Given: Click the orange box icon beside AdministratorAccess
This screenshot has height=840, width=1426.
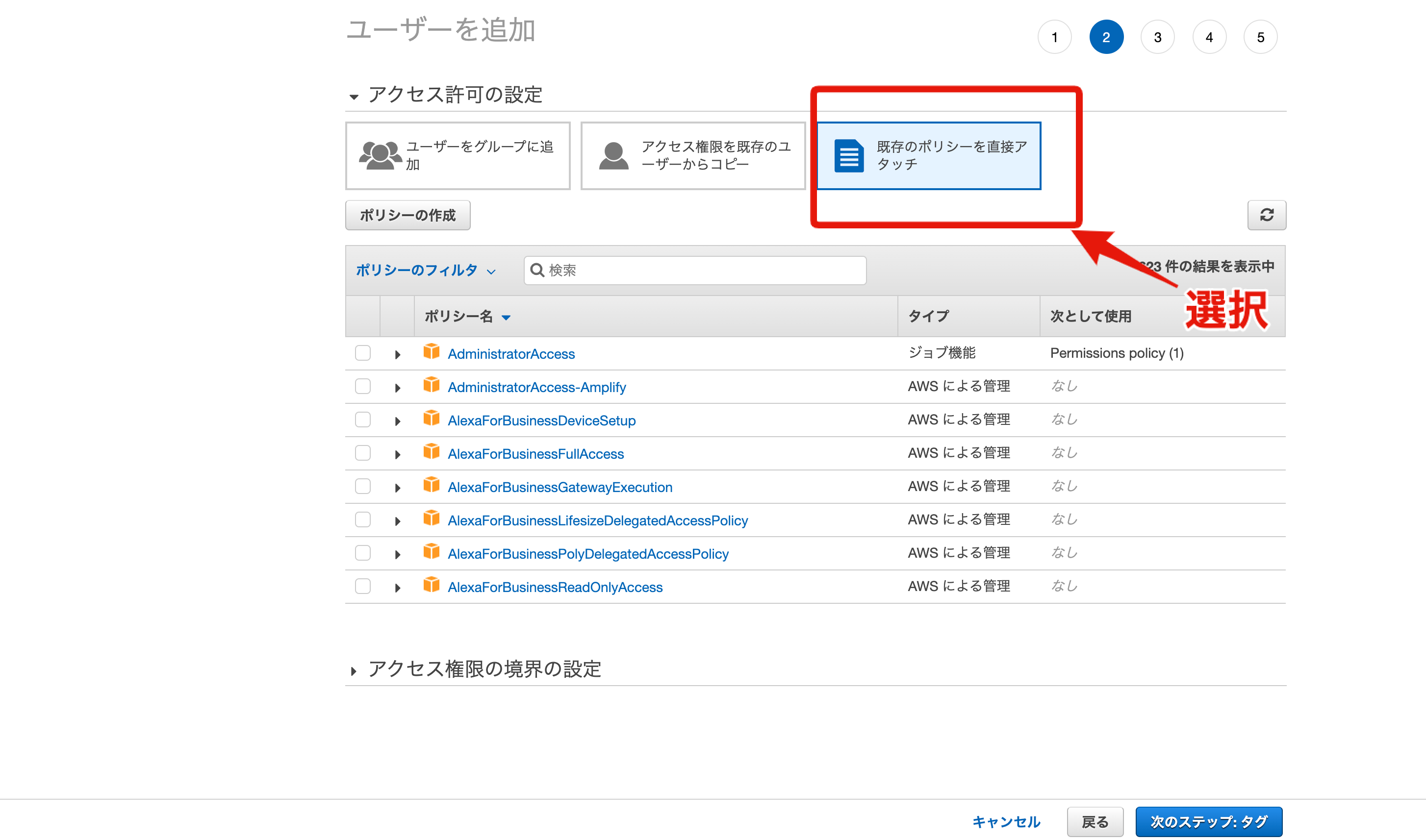Looking at the screenshot, I should coord(431,352).
